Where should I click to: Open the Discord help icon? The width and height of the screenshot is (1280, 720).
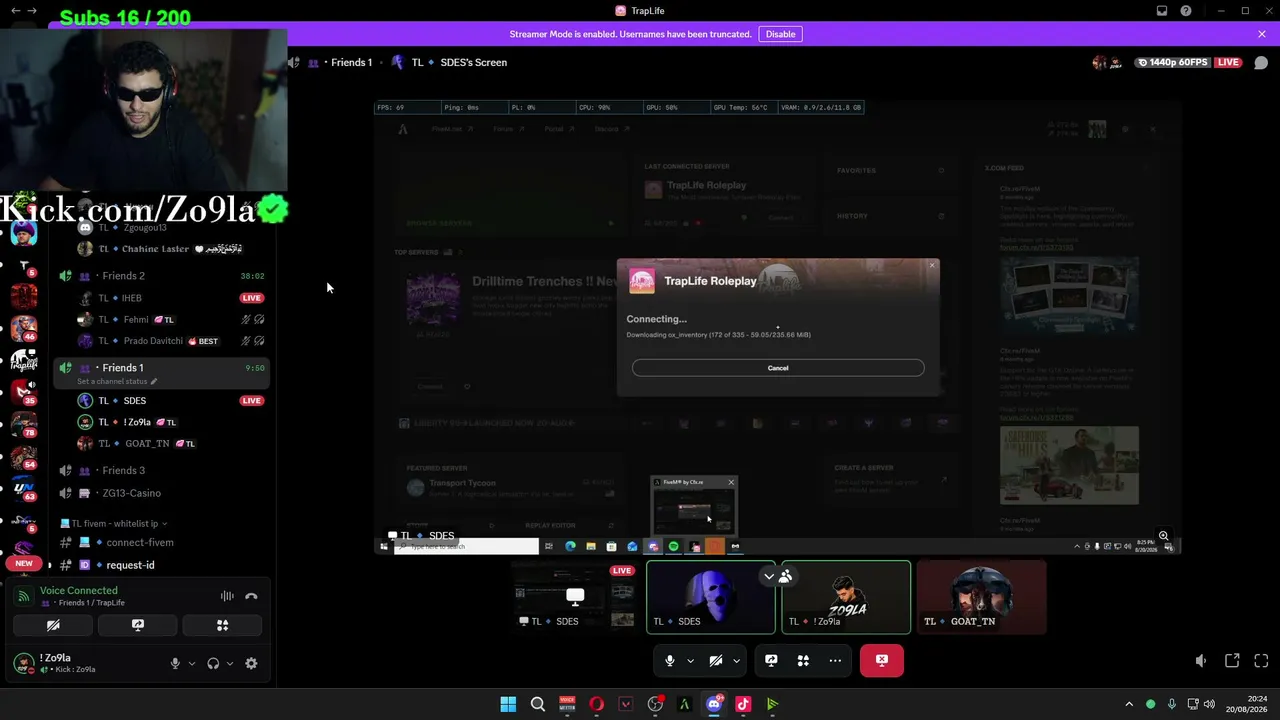coord(1186,11)
